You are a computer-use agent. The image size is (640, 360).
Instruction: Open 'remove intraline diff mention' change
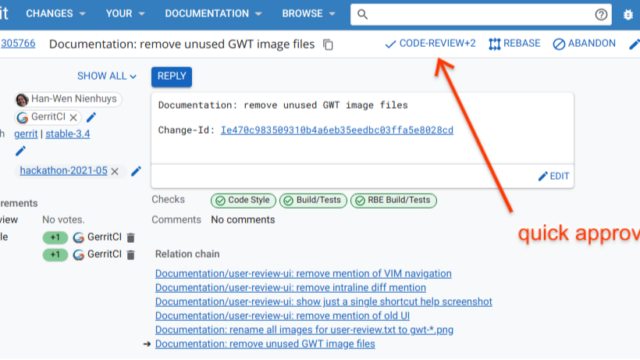click(291, 288)
